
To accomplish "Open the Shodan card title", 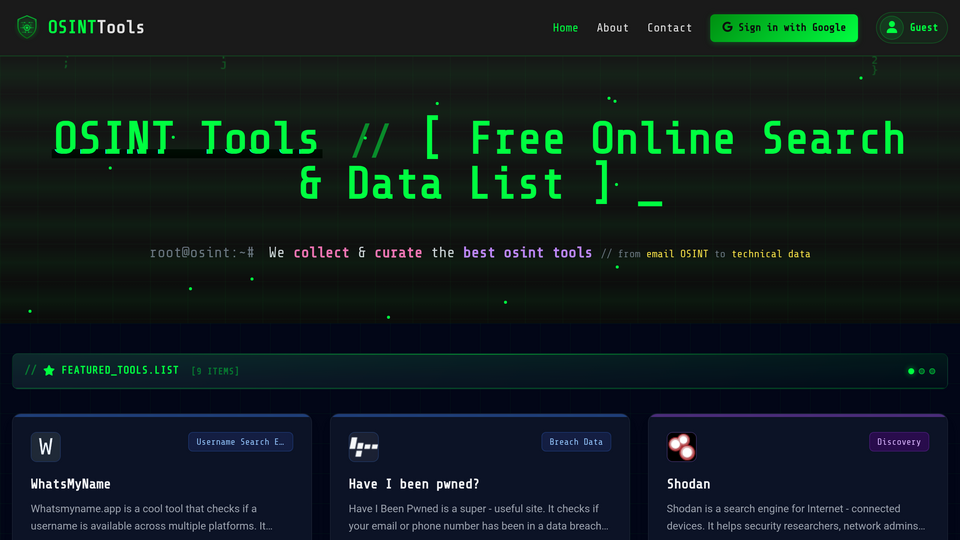I will coord(688,484).
